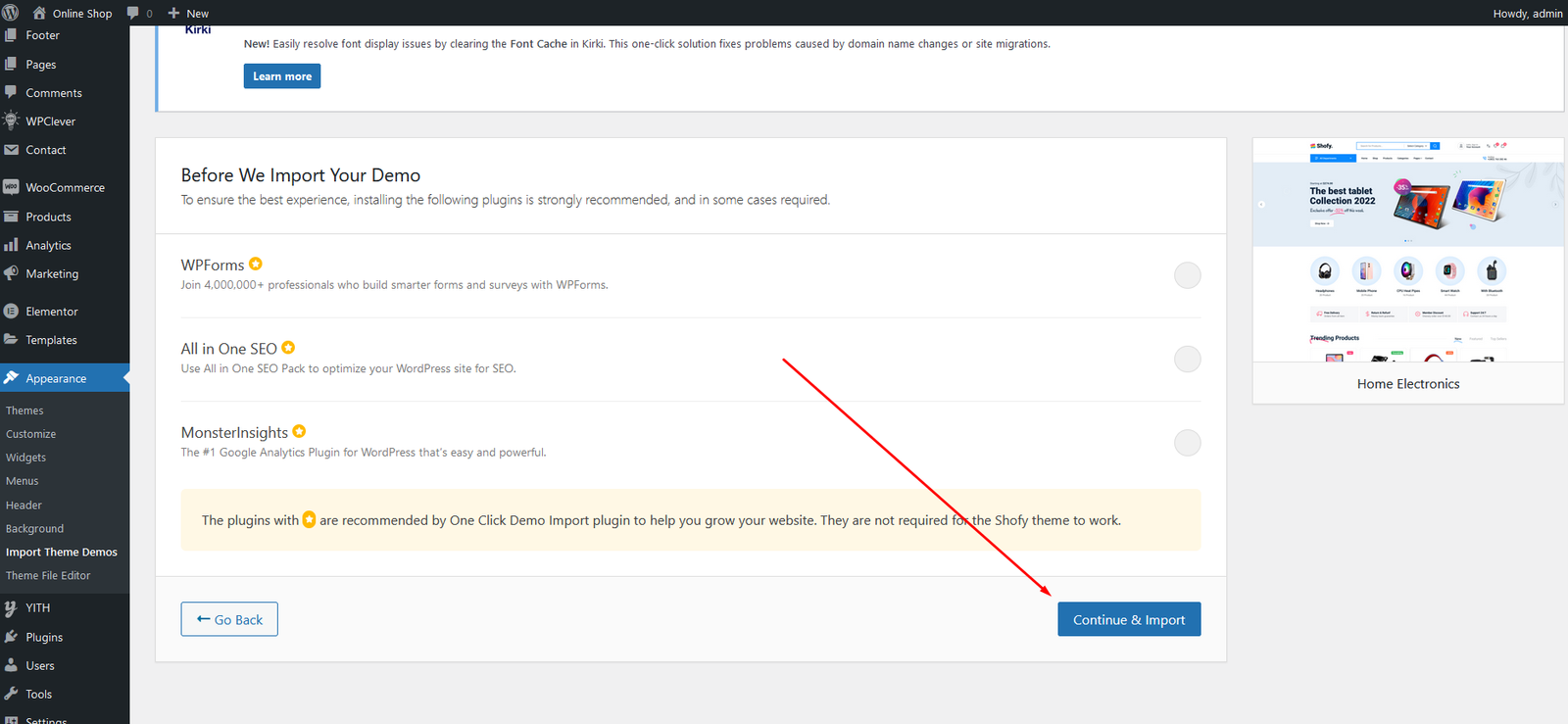Click the Go Back button

click(x=229, y=619)
